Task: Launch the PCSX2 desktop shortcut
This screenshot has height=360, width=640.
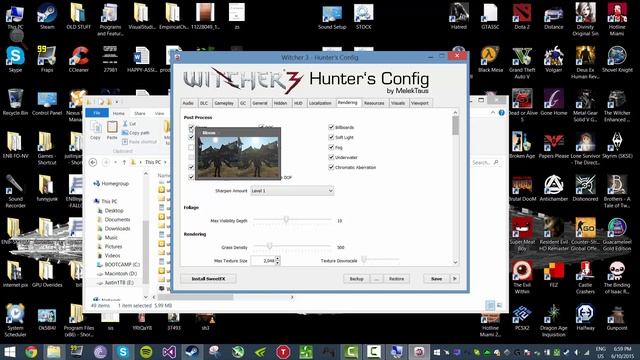Action: [x=522, y=318]
